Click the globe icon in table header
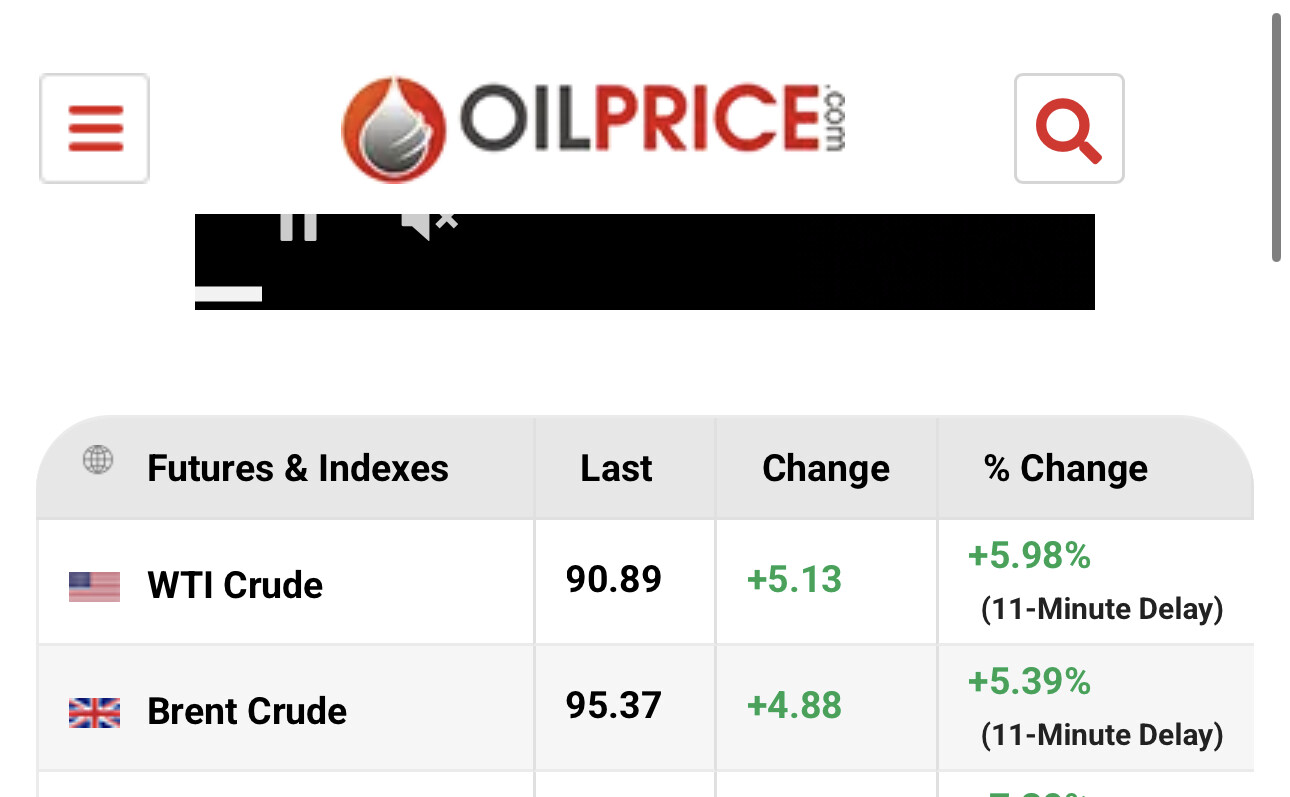1290x797 pixels. pyautogui.click(x=97, y=461)
